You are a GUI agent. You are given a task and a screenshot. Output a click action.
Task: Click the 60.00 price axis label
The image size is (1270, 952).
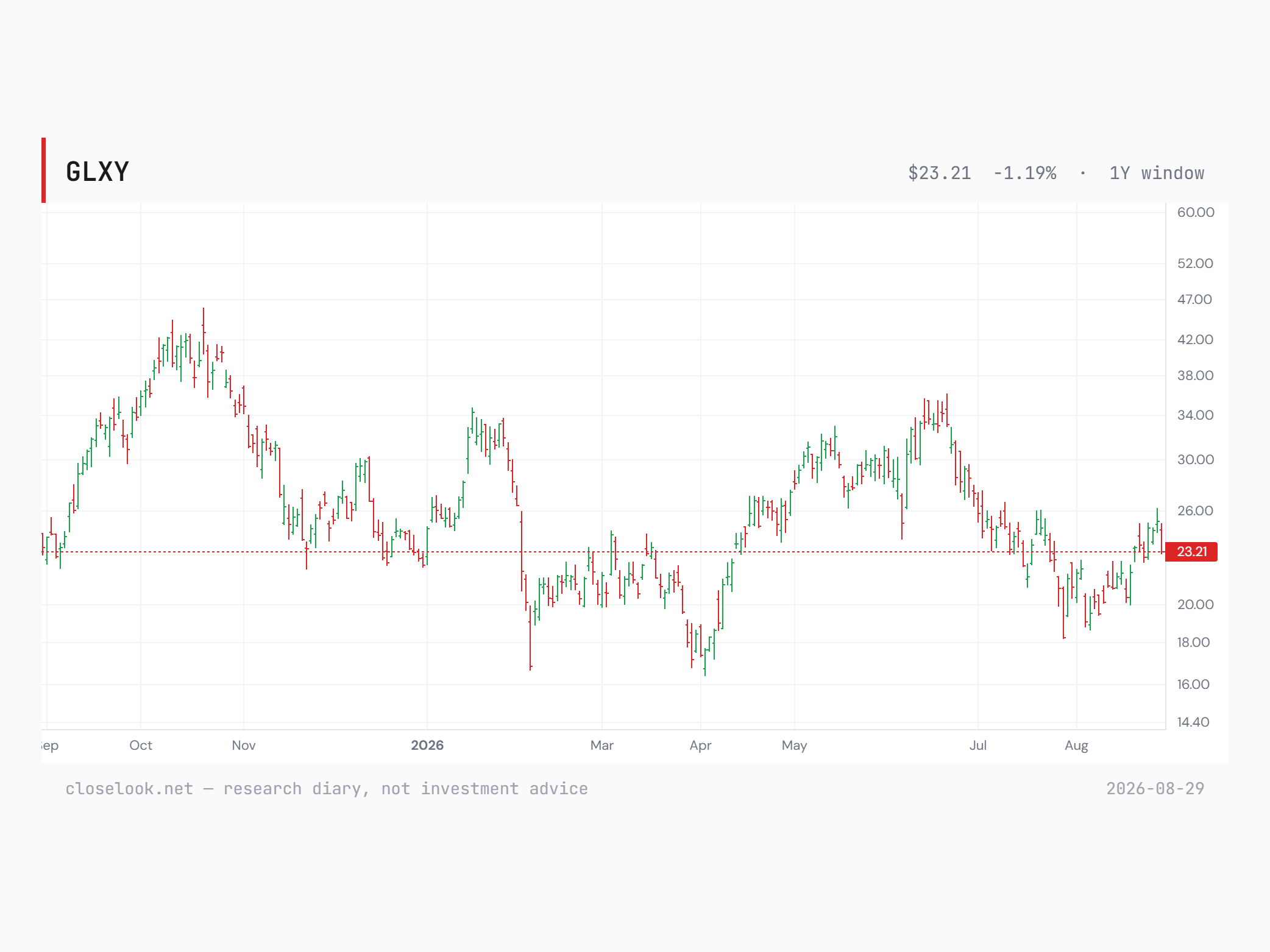[x=1196, y=213]
